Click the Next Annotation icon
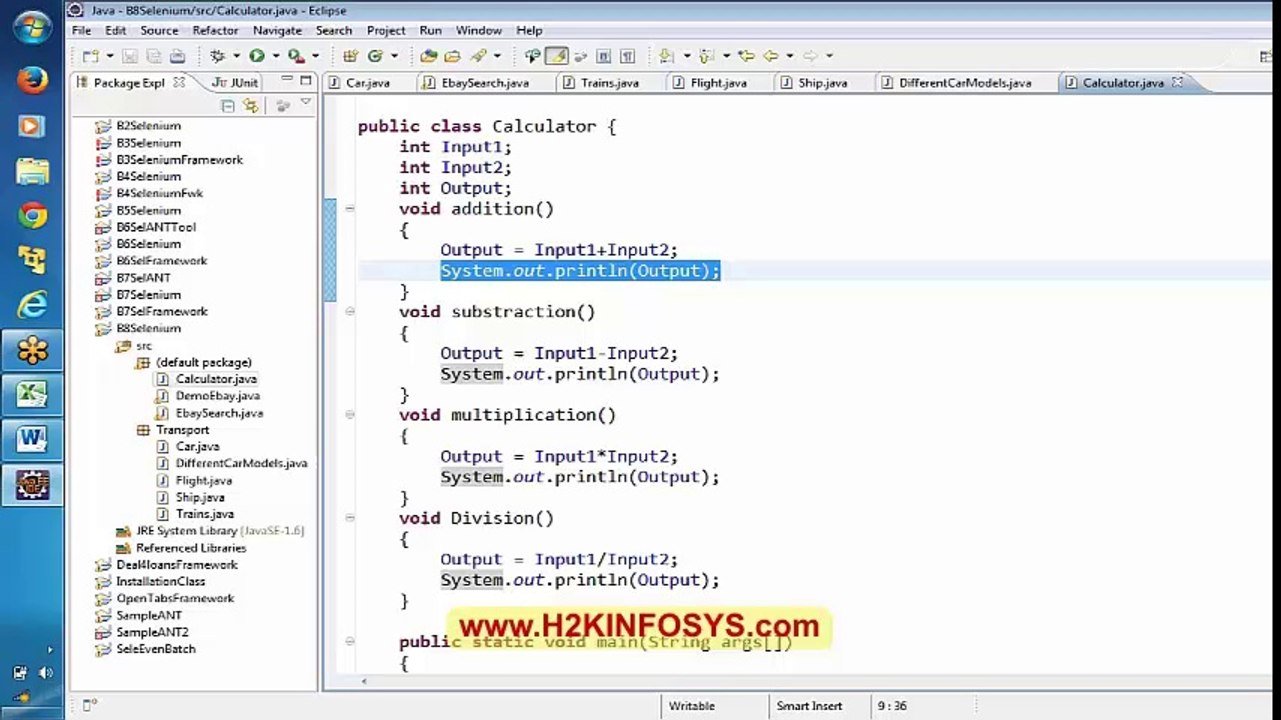Image resolution: width=1281 pixels, height=720 pixels. [x=667, y=56]
